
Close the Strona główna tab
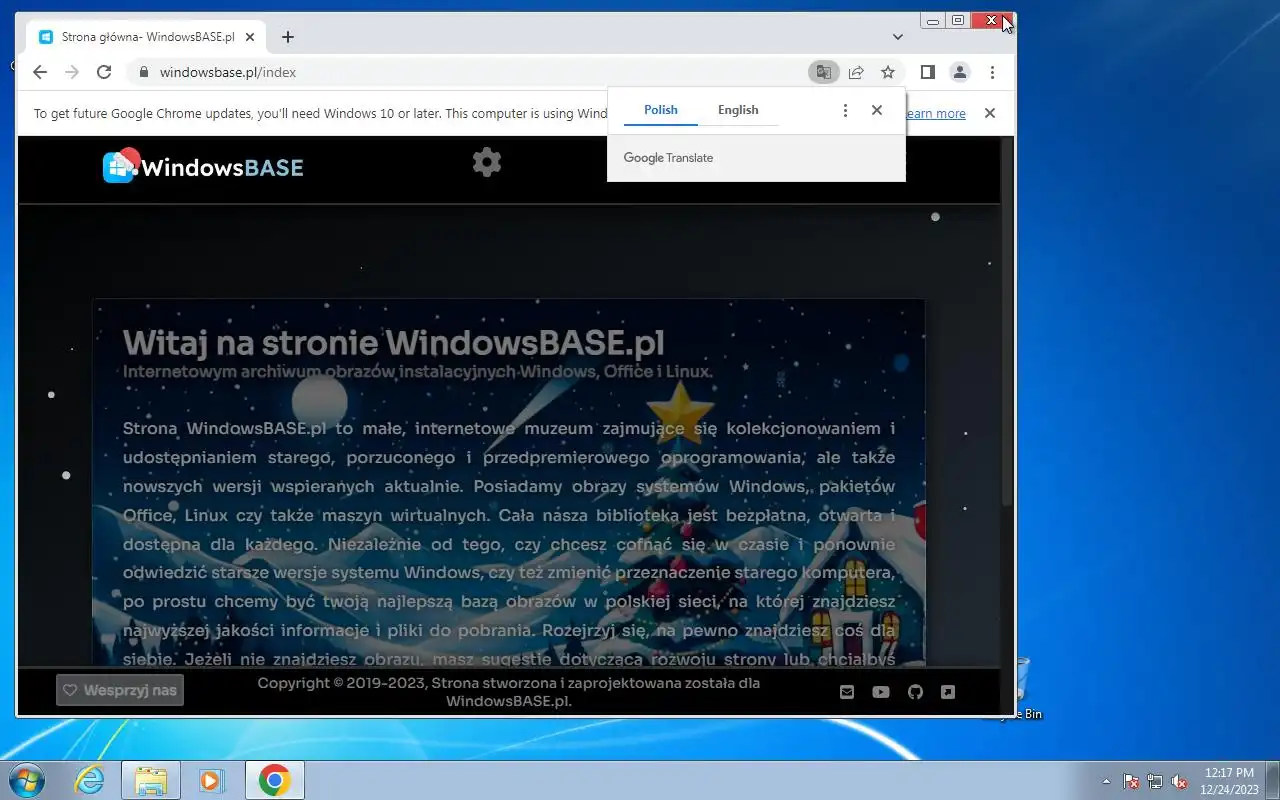[x=250, y=37]
